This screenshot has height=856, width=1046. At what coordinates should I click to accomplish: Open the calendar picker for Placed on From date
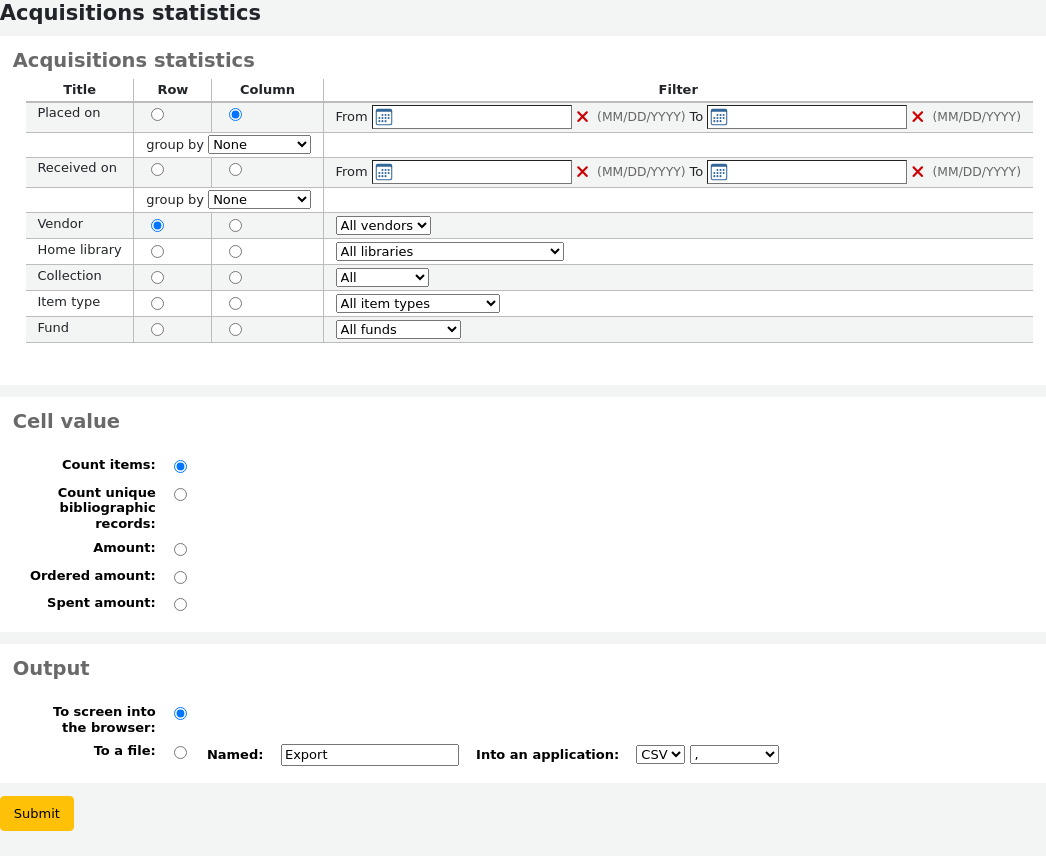383,117
